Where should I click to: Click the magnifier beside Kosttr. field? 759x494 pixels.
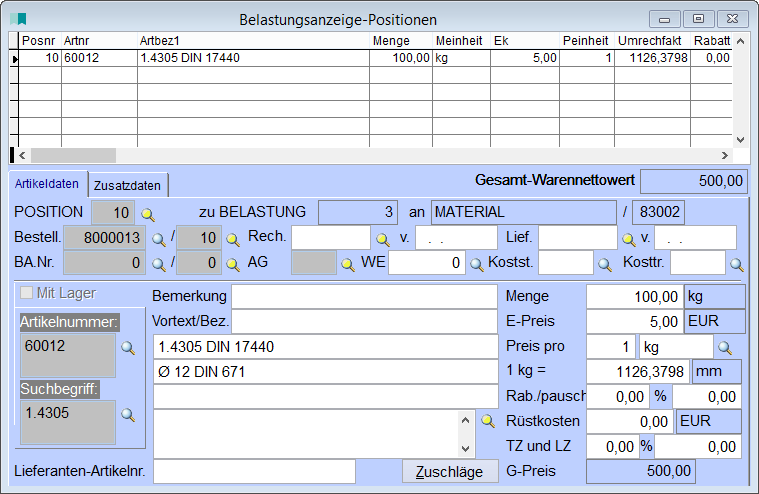(x=736, y=264)
